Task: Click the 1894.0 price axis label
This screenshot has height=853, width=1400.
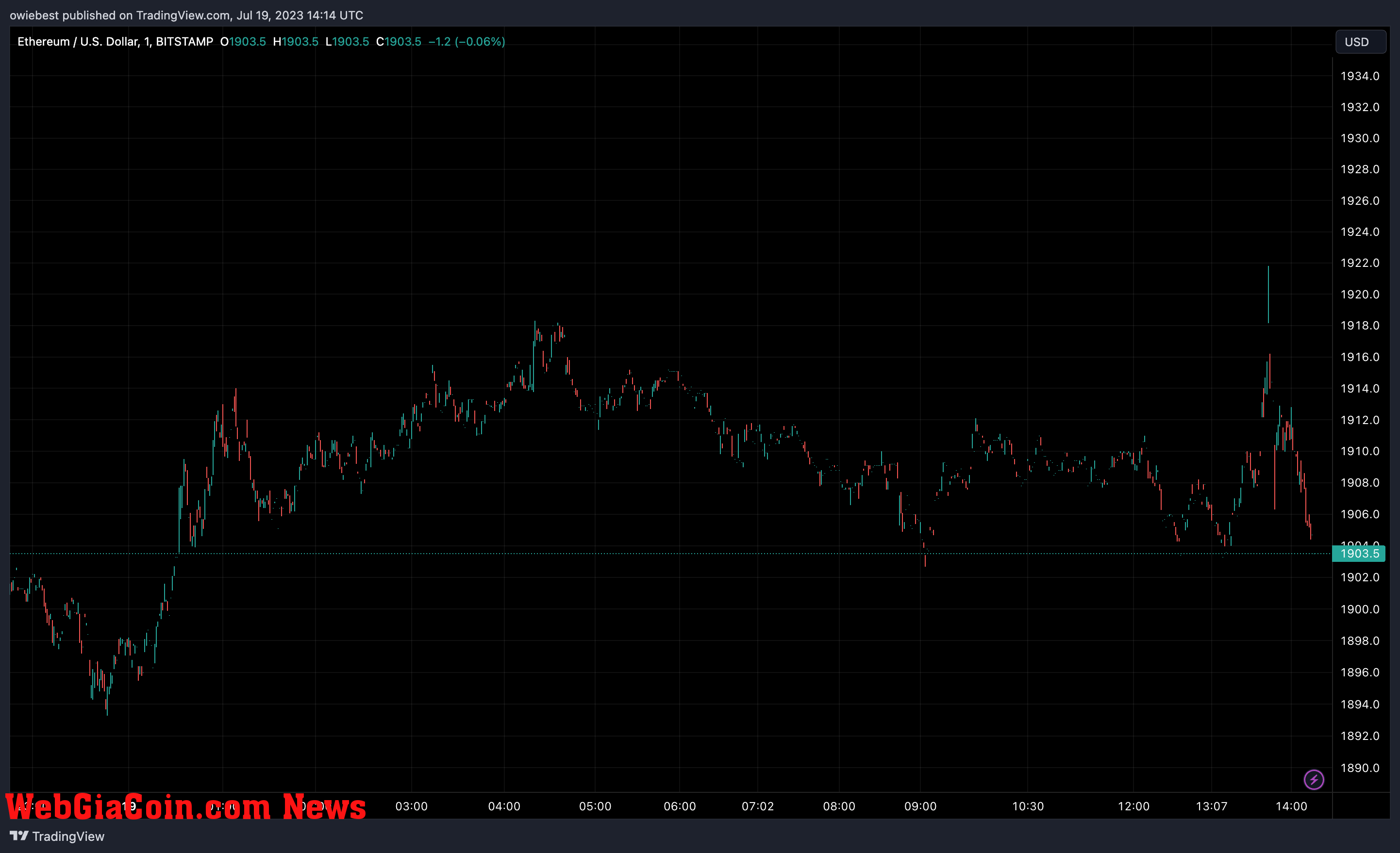Action: [1360, 704]
